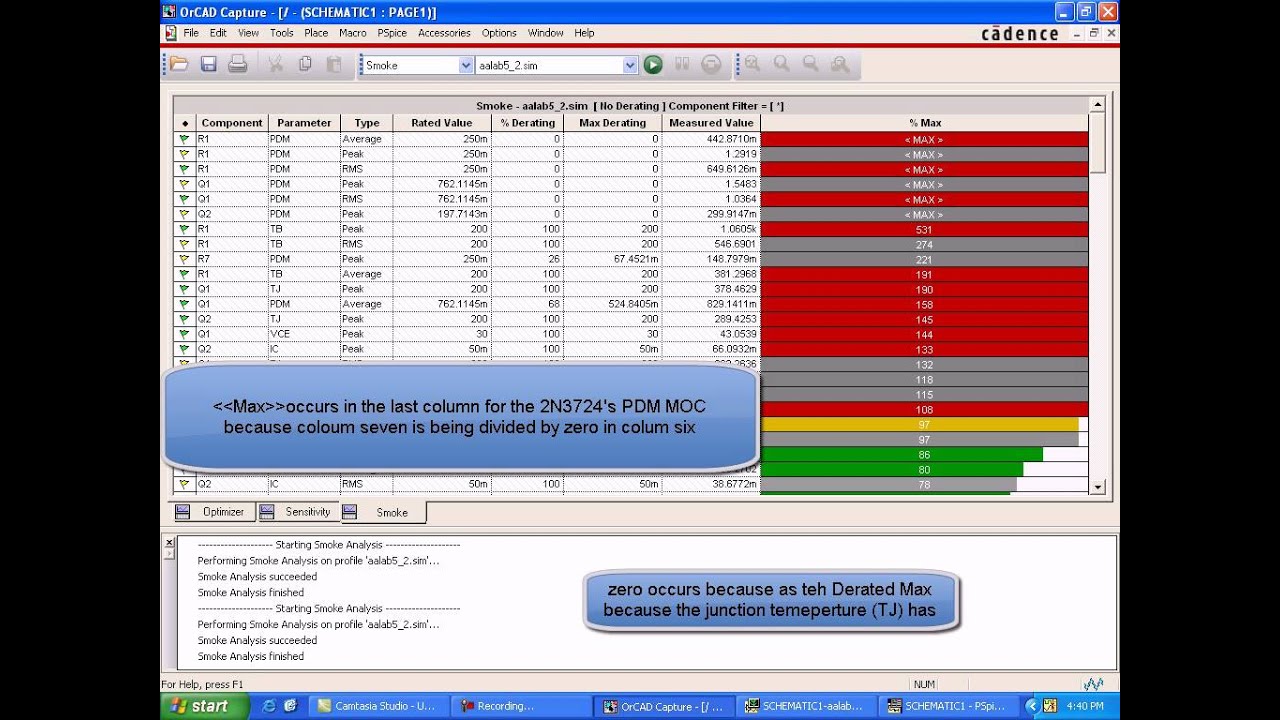Click the OrCAD document icon left of File

coord(171,33)
